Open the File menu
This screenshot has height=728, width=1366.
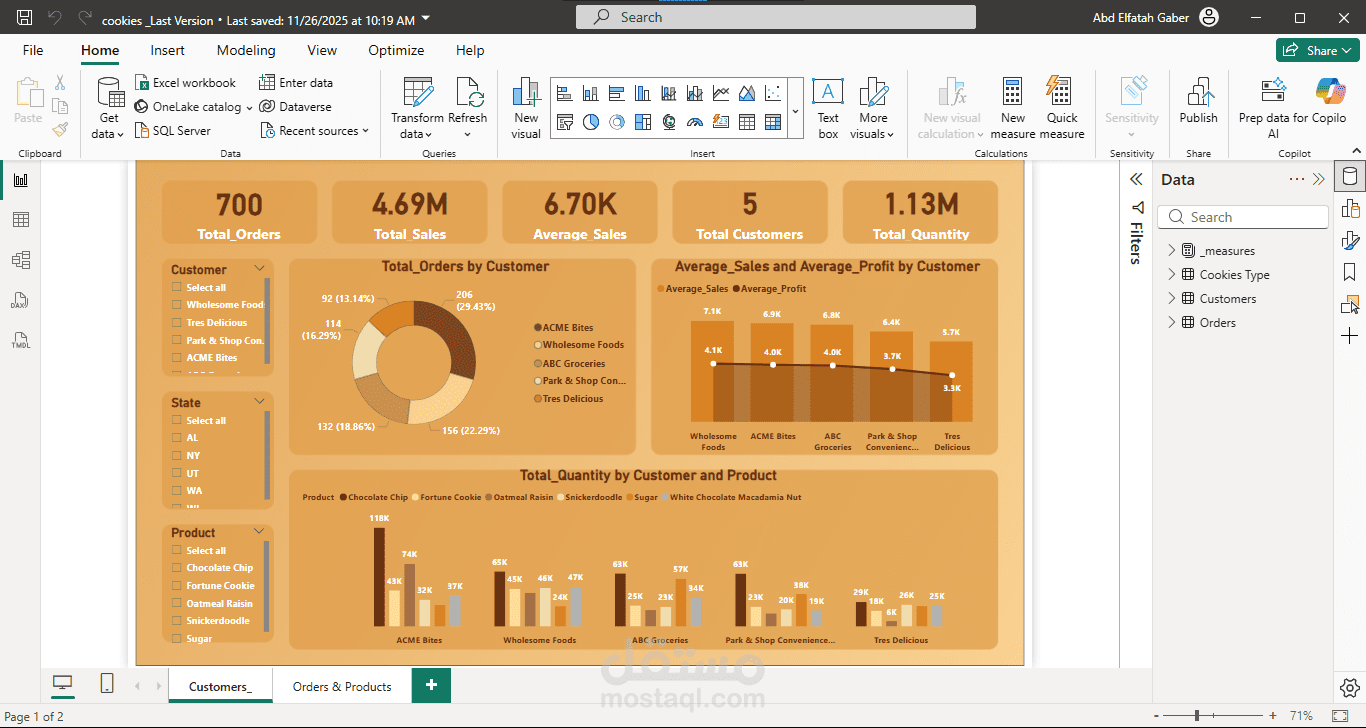(x=33, y=50)
